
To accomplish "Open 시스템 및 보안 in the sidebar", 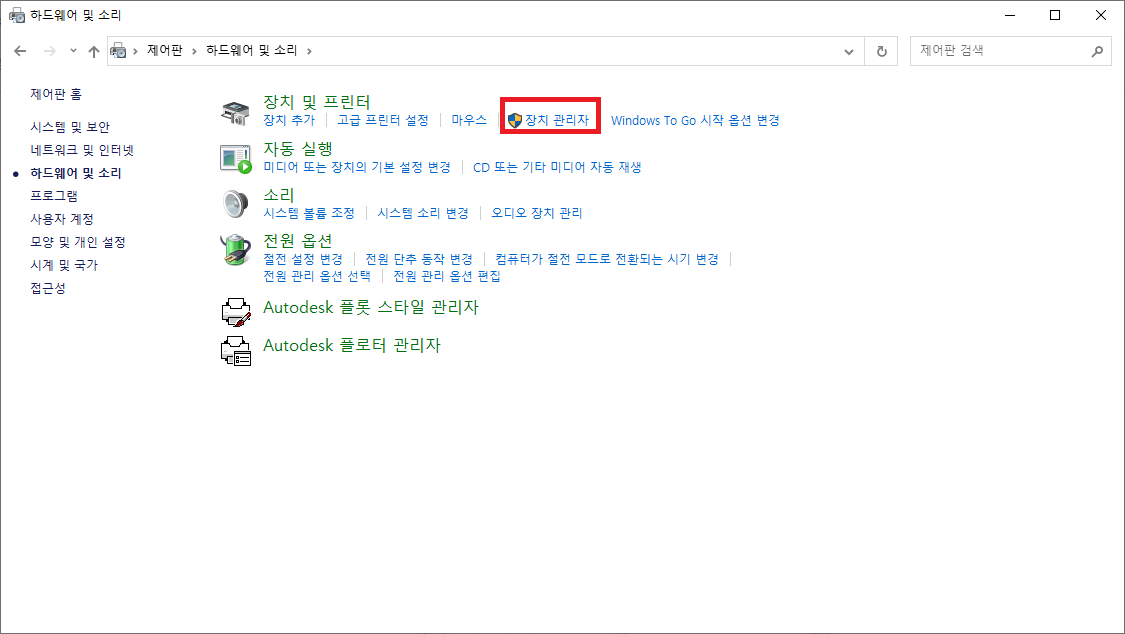I will pyautogui.click(x=70, y=127).
